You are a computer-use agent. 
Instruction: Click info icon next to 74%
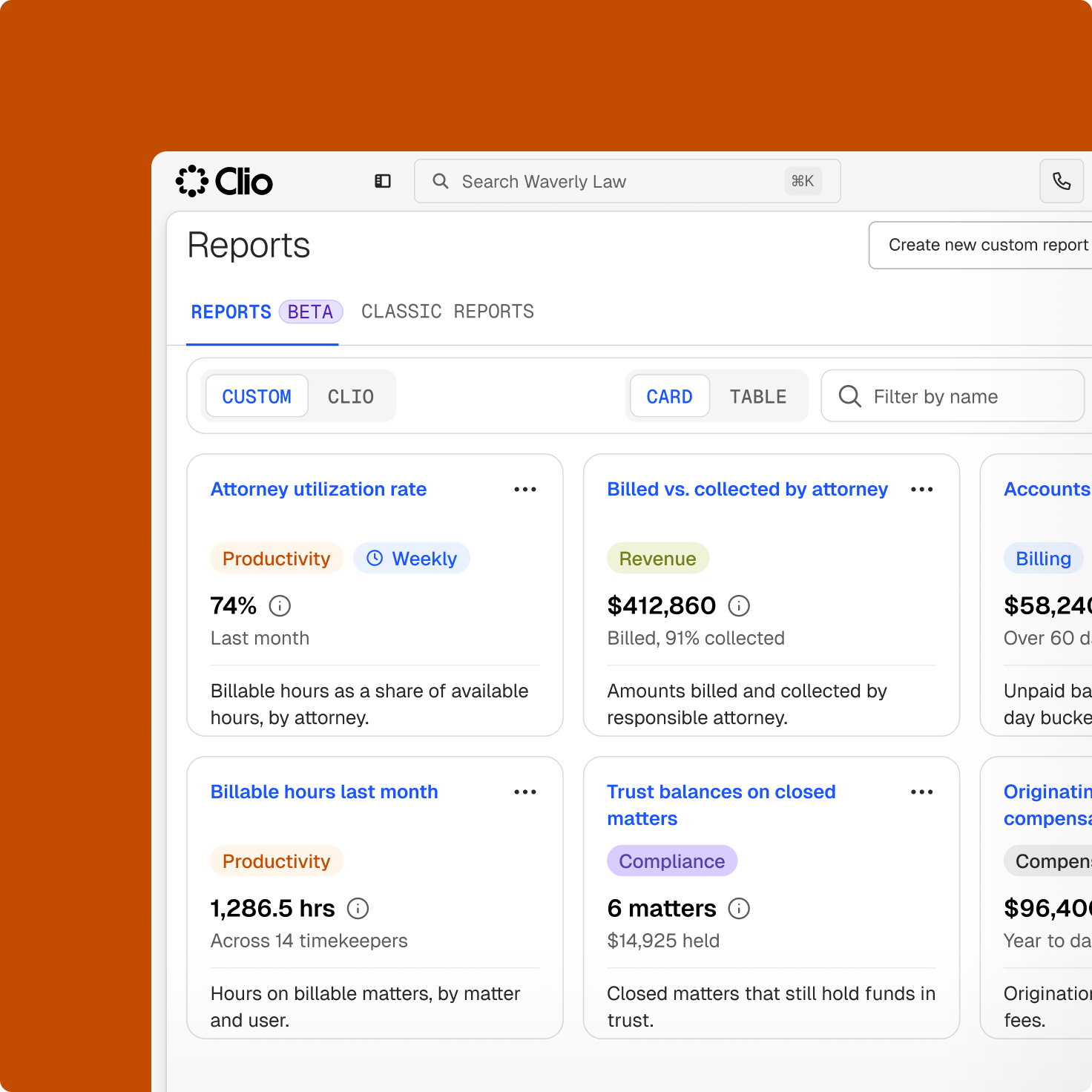[x=280, y=606]
